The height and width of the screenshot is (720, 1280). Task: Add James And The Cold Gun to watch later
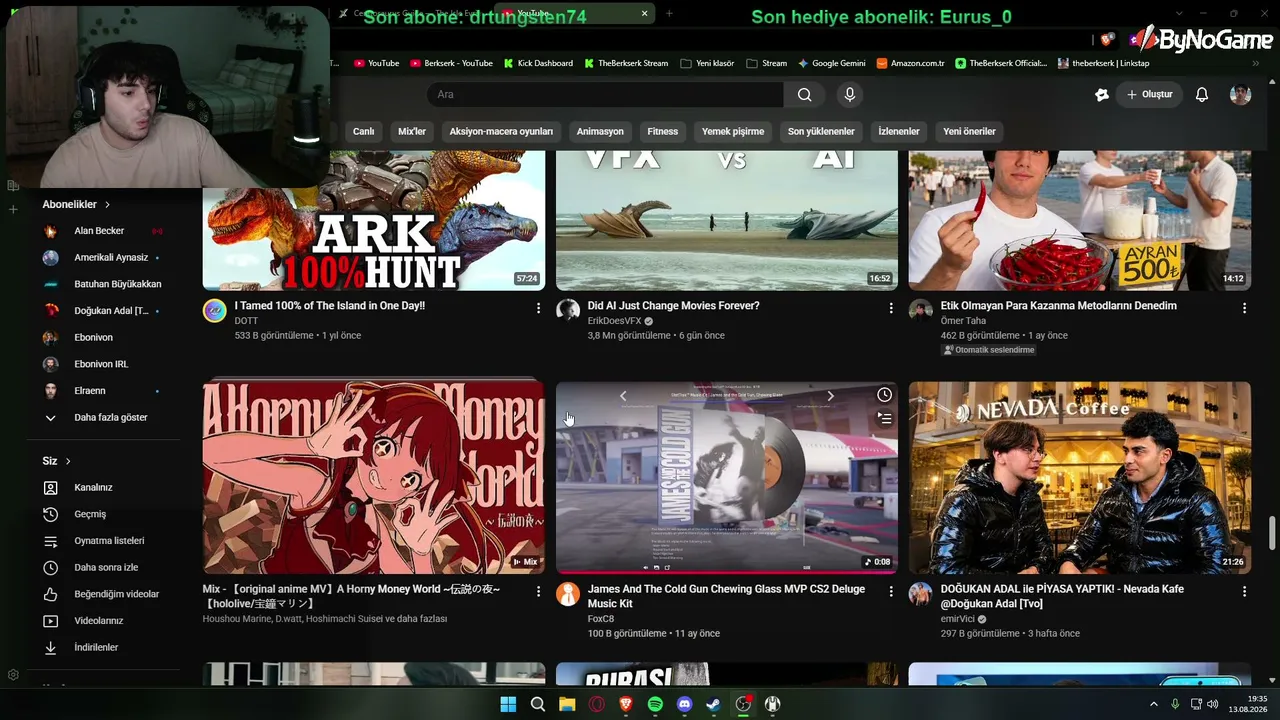[884, 395]
